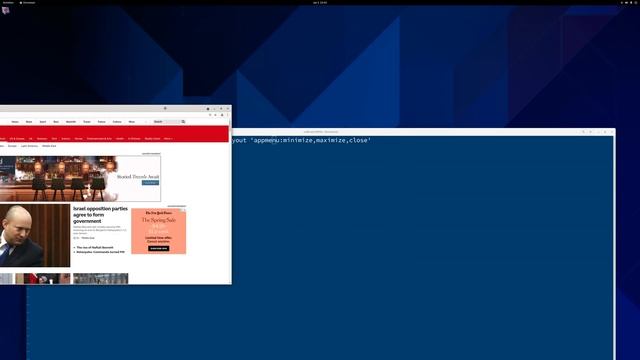
Task: Click the 'appmenu:minimize,maximize,close' terminal text
Action: point(312,140)
